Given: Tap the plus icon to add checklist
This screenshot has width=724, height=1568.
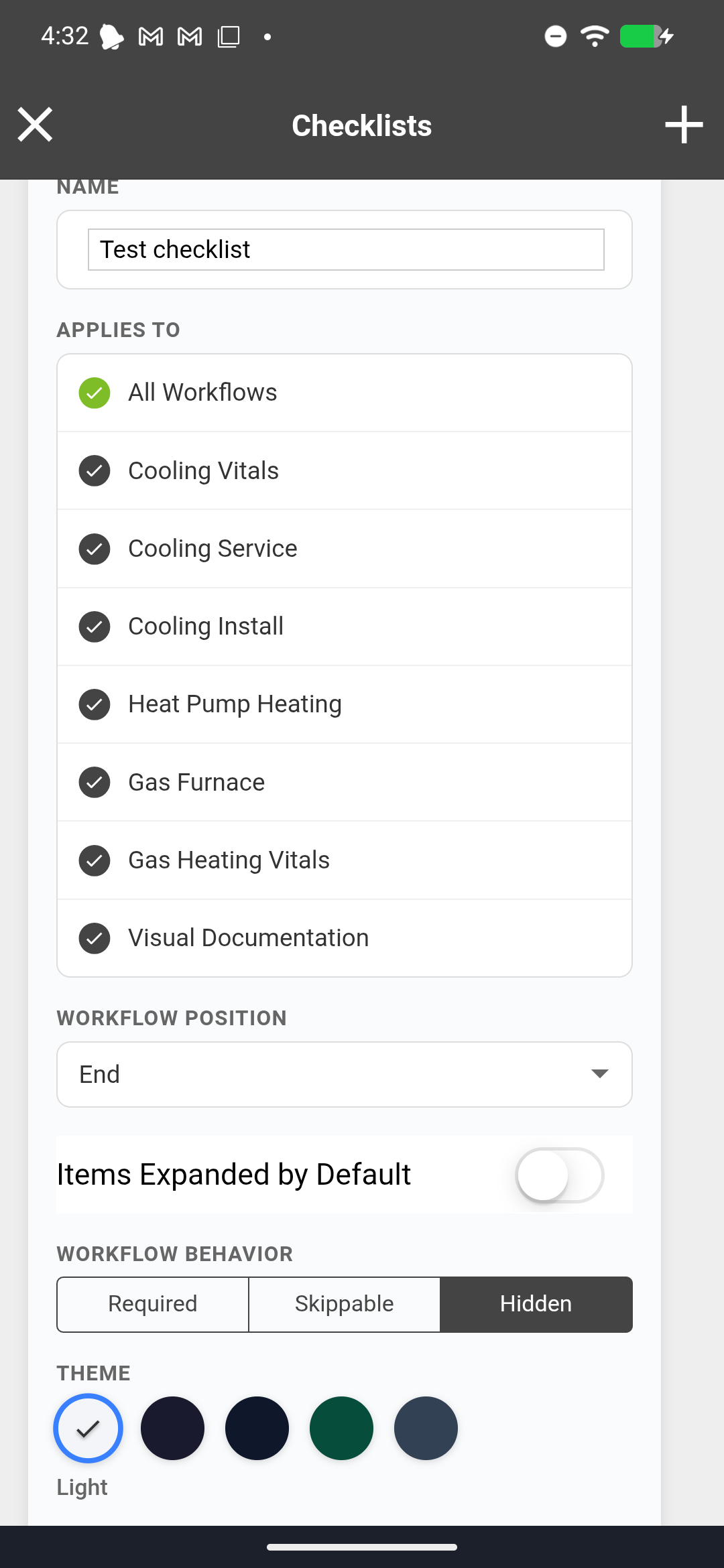Looking at the screenshot, I should pos(683,125).
